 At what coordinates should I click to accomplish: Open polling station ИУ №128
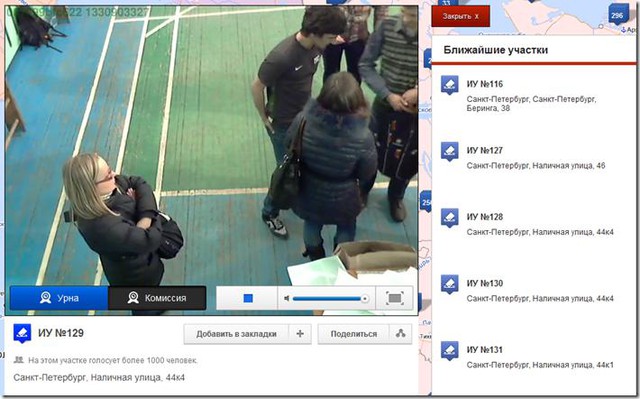pyautogui.click(x=484, y=217)
